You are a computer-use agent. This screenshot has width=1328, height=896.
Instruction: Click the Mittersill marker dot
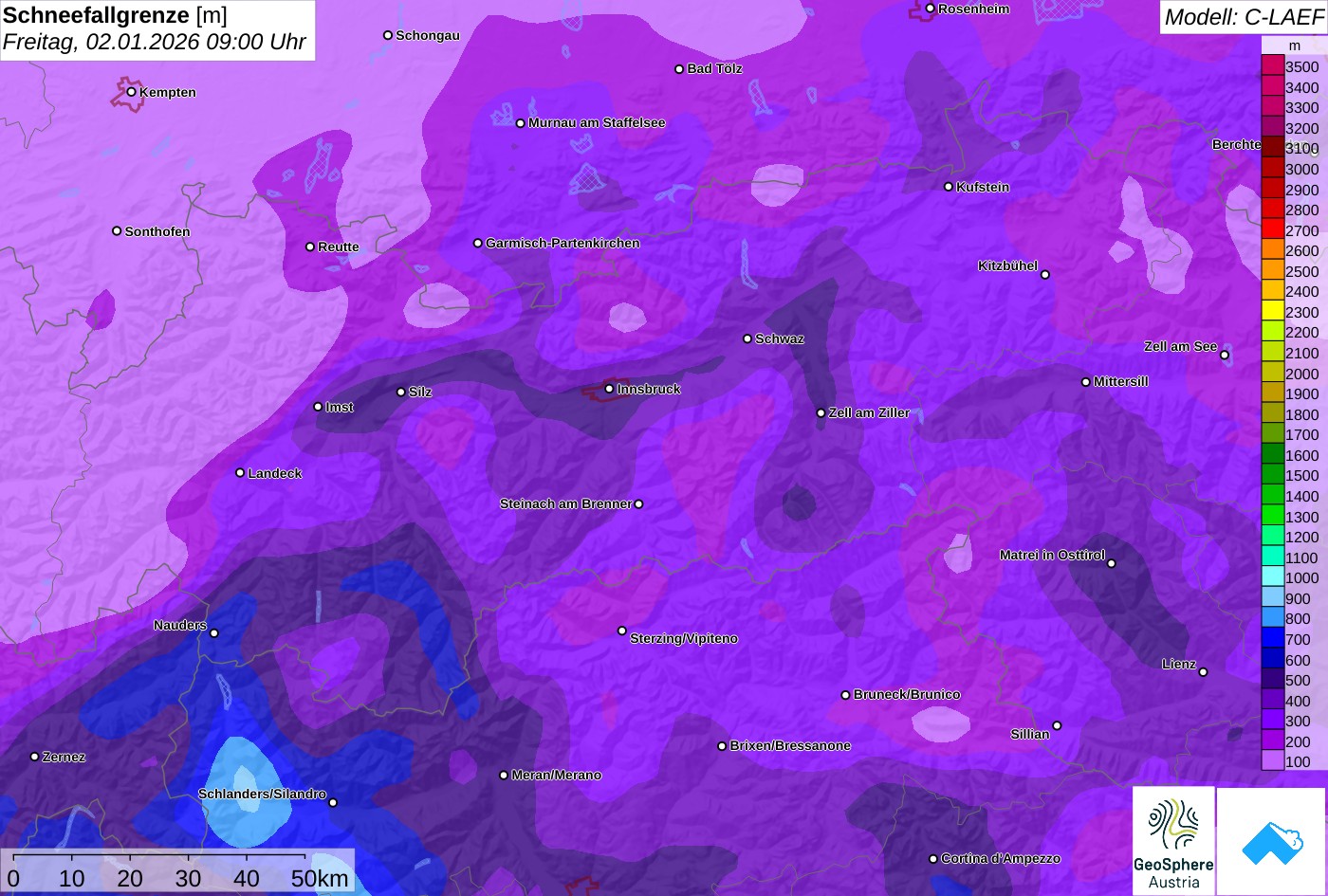[1086, 382]
